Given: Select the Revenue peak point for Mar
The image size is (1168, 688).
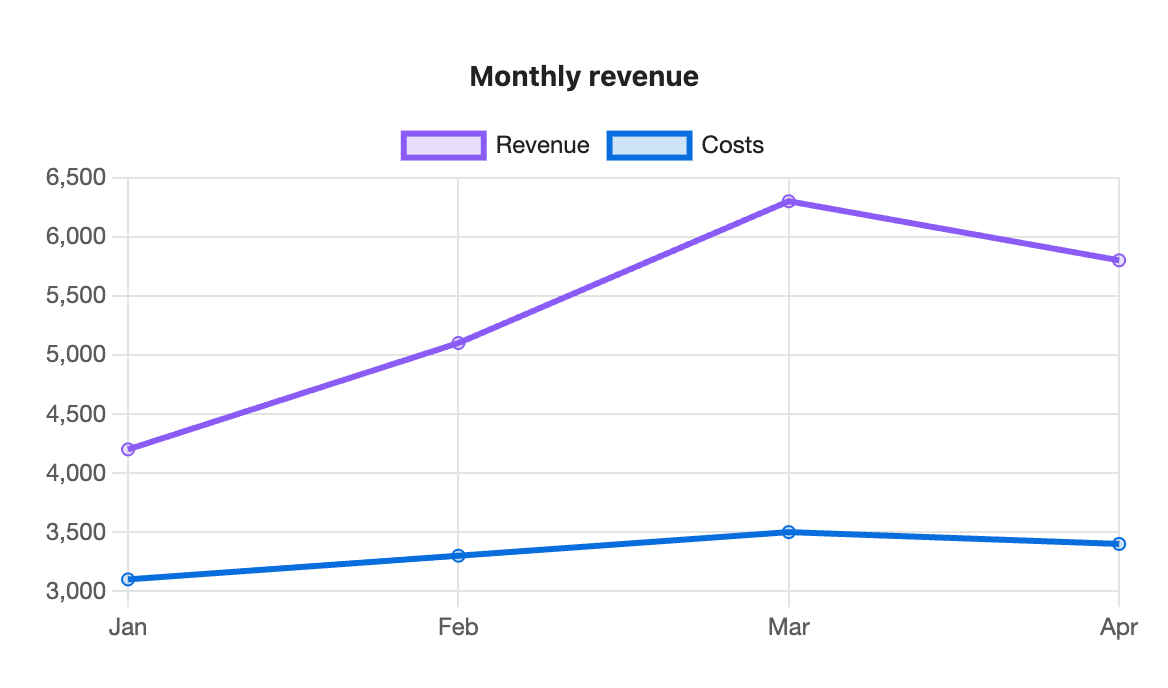Looking at the screenshot, I should pos(789,201).
